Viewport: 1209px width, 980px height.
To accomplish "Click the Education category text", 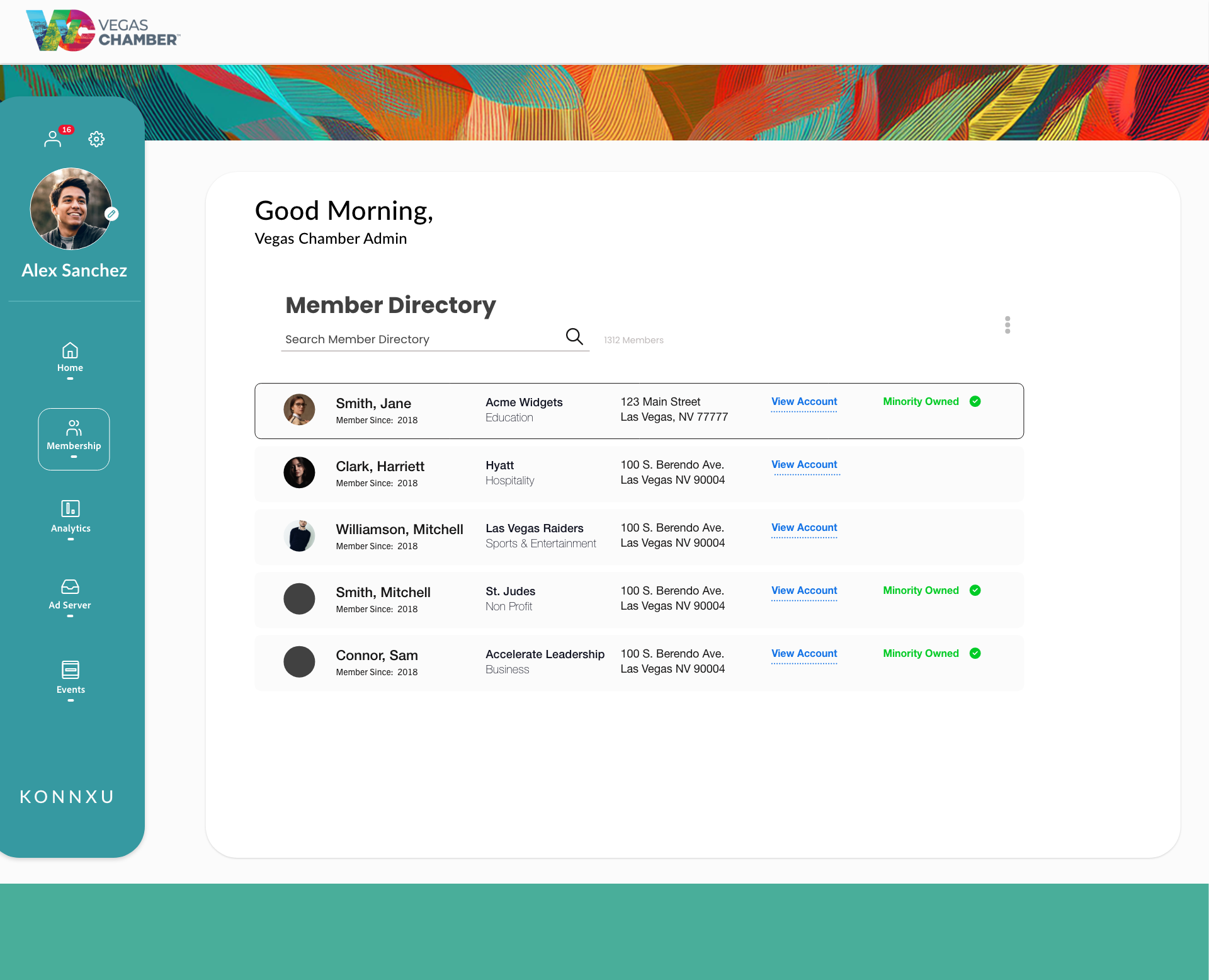I will (x=509, y=418).
